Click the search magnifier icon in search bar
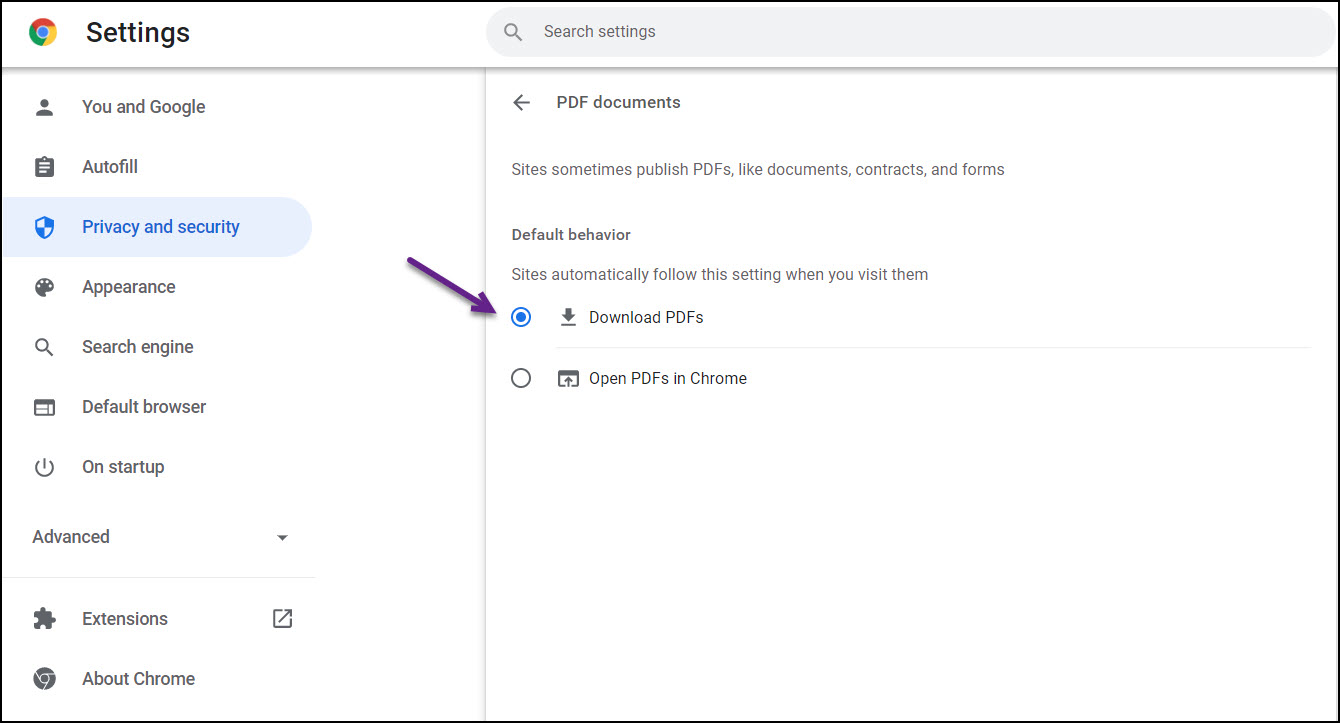The height and width of the screenshot is (723, 1340). [513, 32]
